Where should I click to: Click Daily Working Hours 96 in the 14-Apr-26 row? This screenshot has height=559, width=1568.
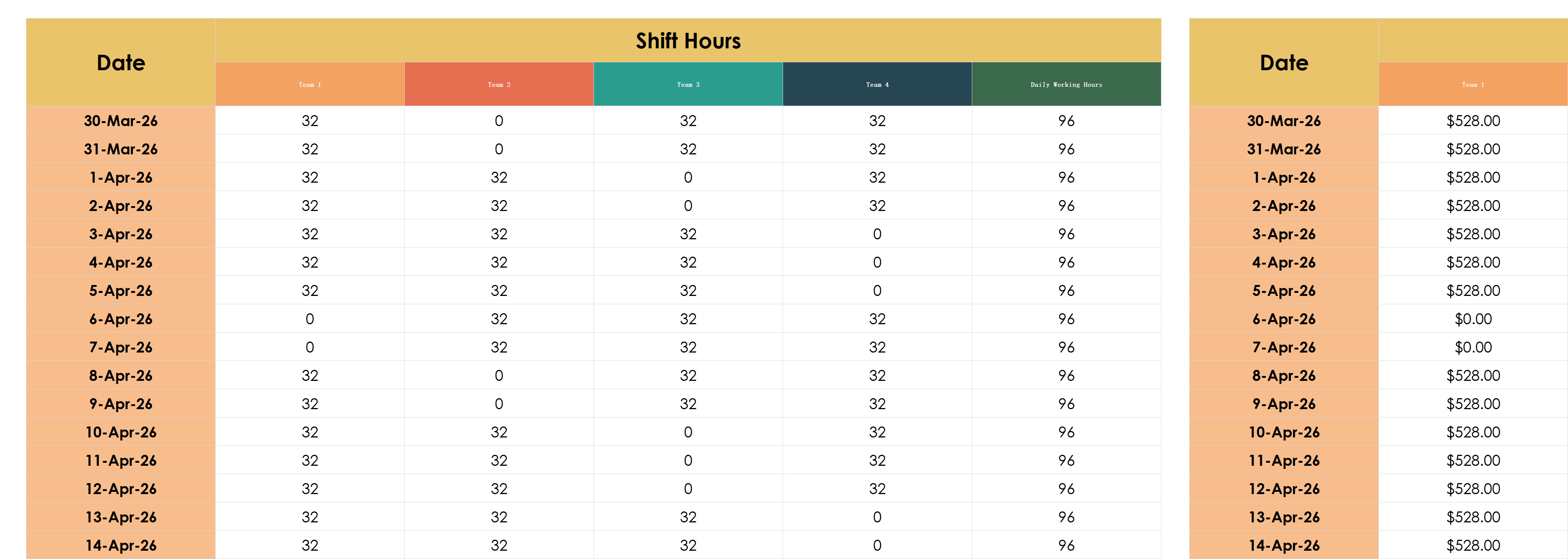[x=1067, y=545]
